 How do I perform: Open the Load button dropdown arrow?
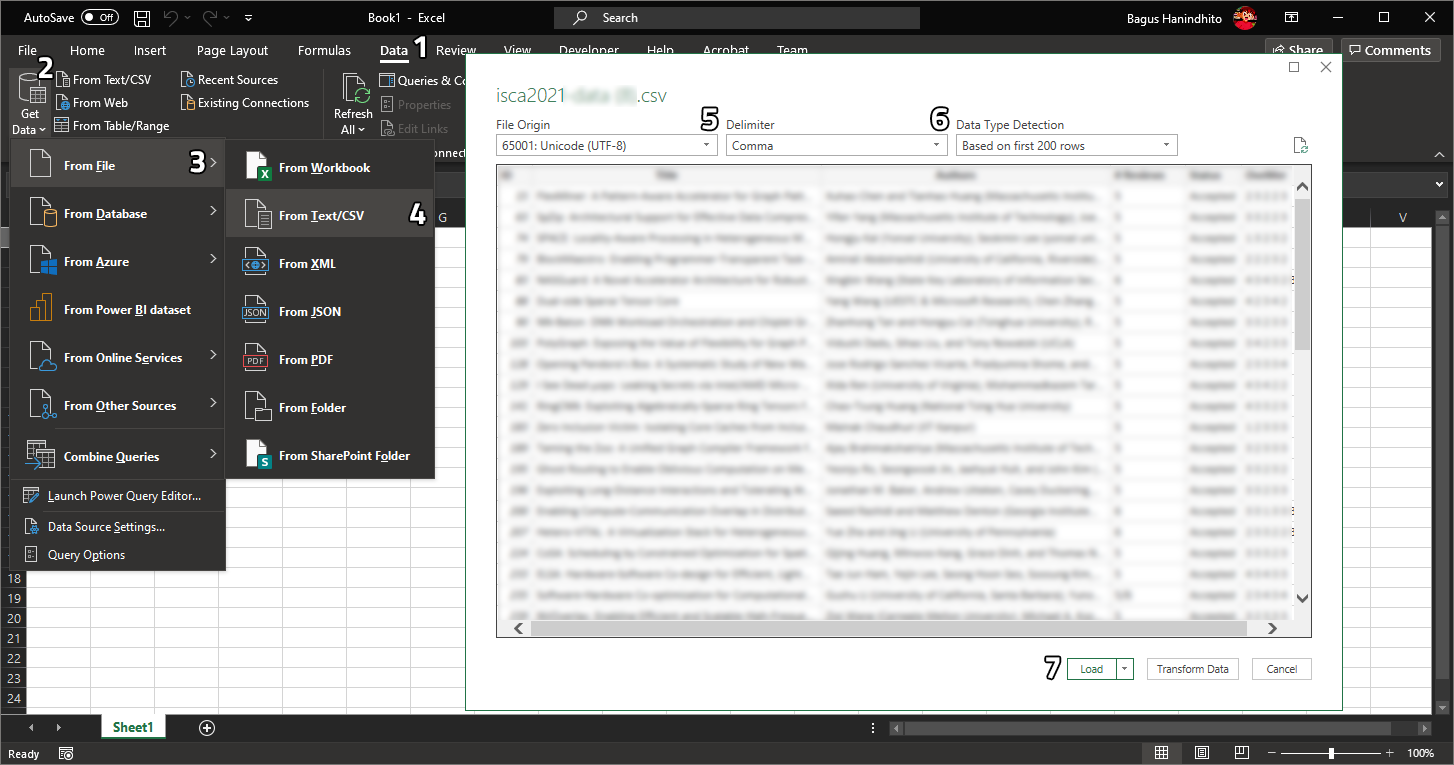(1125, 669)
